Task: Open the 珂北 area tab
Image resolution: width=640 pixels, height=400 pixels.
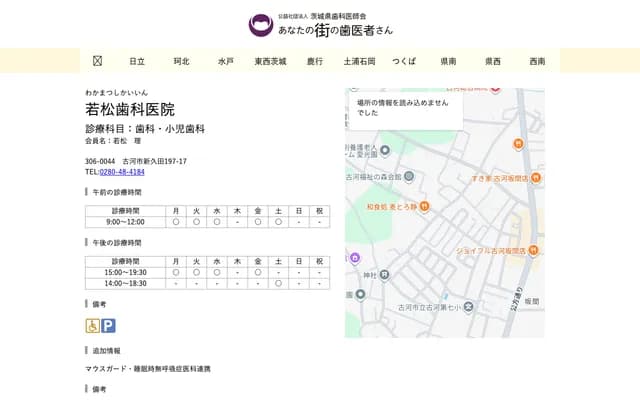Action: (x=182, y=61)
